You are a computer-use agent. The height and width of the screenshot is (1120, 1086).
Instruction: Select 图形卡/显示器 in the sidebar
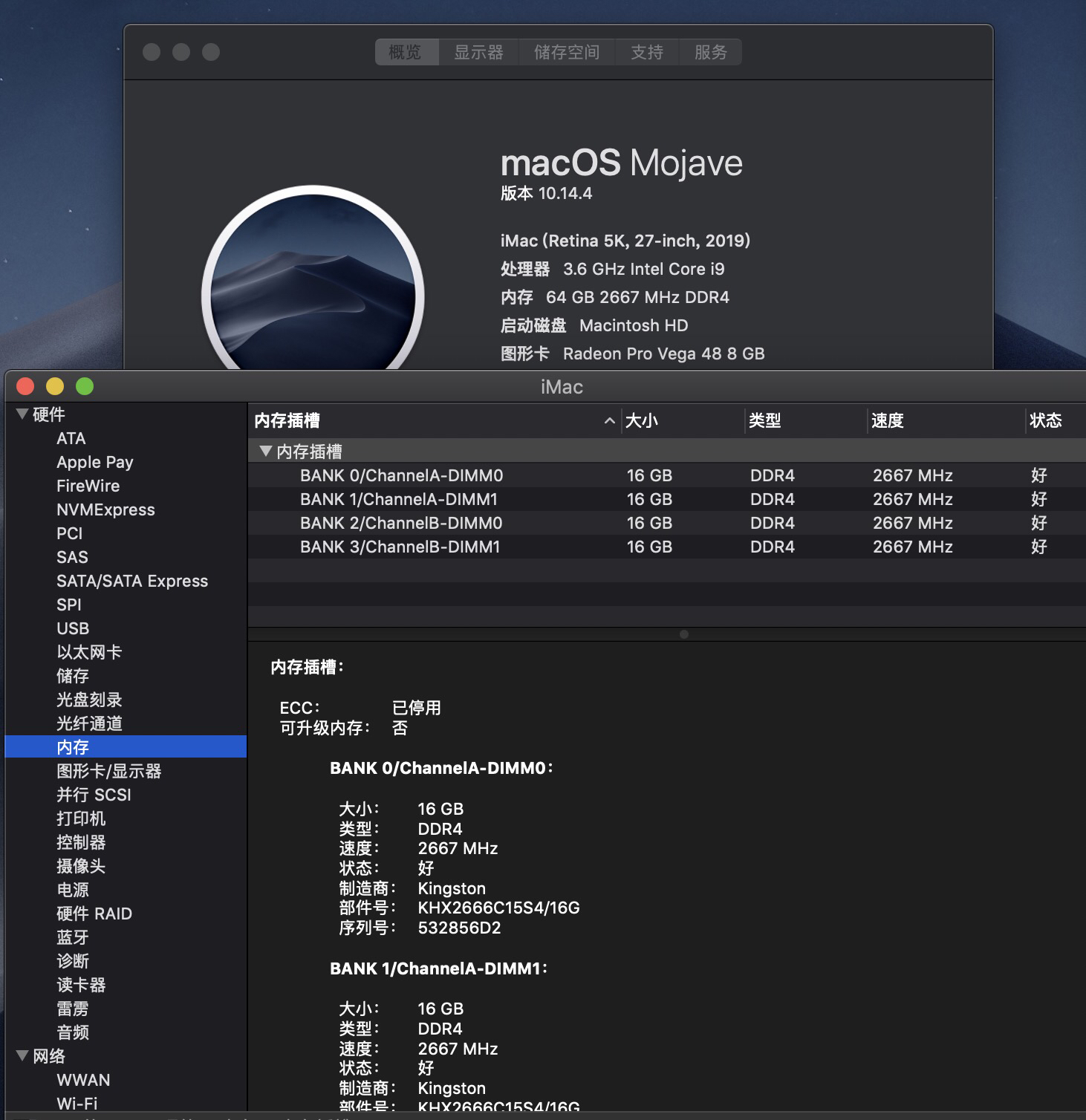tap(109, 771)
